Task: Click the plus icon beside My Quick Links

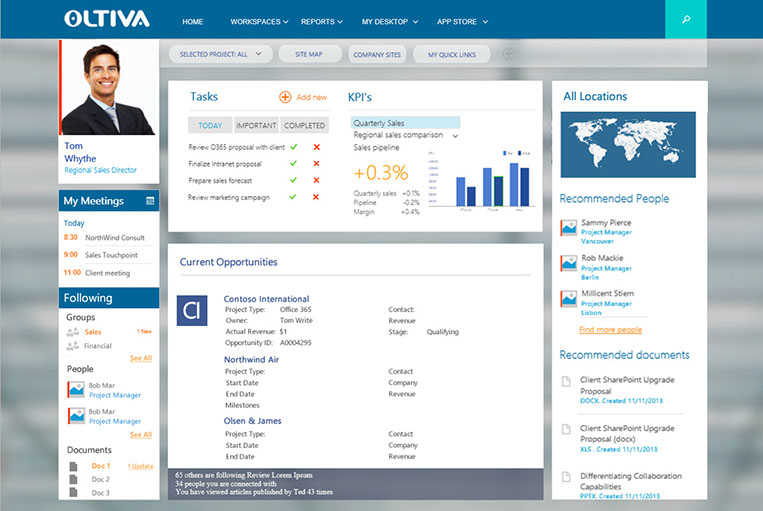Action: click(x=508, y=54)
